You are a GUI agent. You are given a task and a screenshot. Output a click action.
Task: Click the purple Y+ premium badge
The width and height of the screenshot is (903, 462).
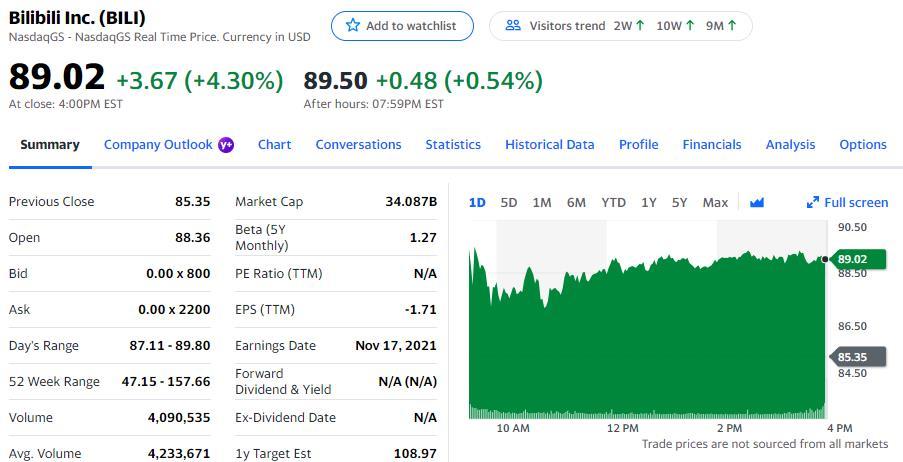226,145
